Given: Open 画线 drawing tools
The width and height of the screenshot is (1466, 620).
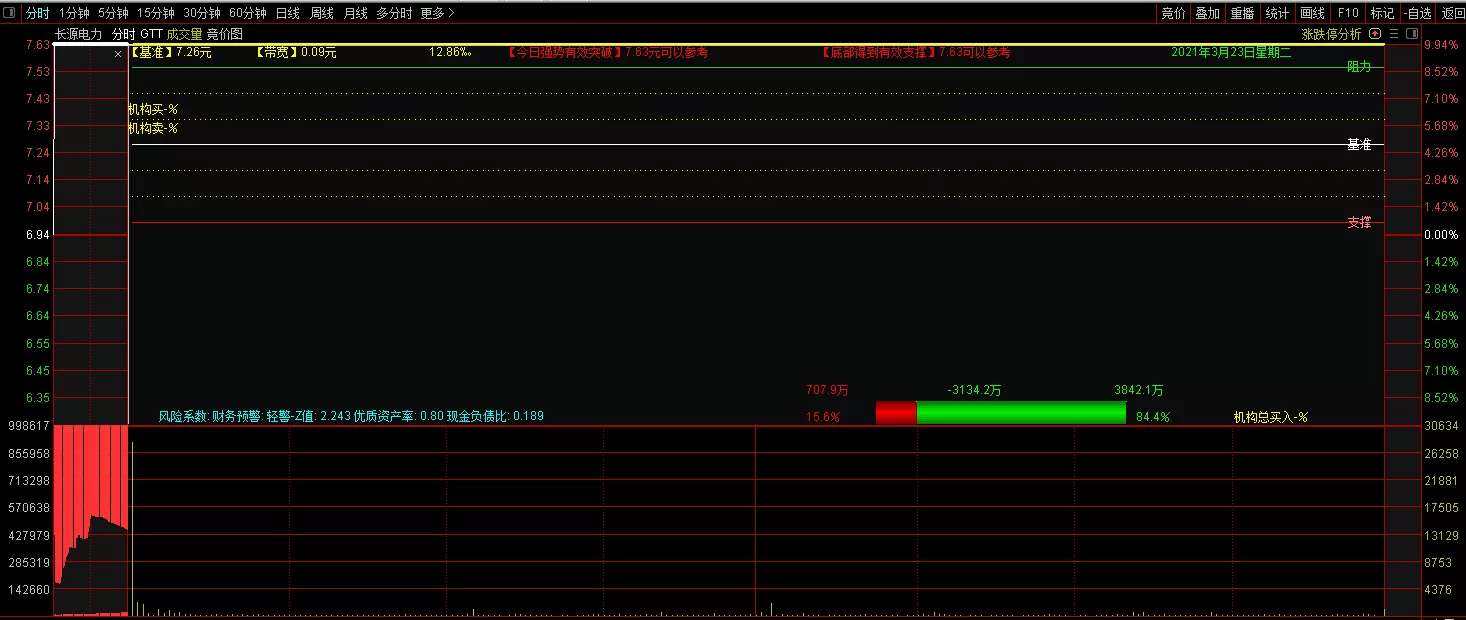Looking at the screenshot, I should click(1312, 13).
